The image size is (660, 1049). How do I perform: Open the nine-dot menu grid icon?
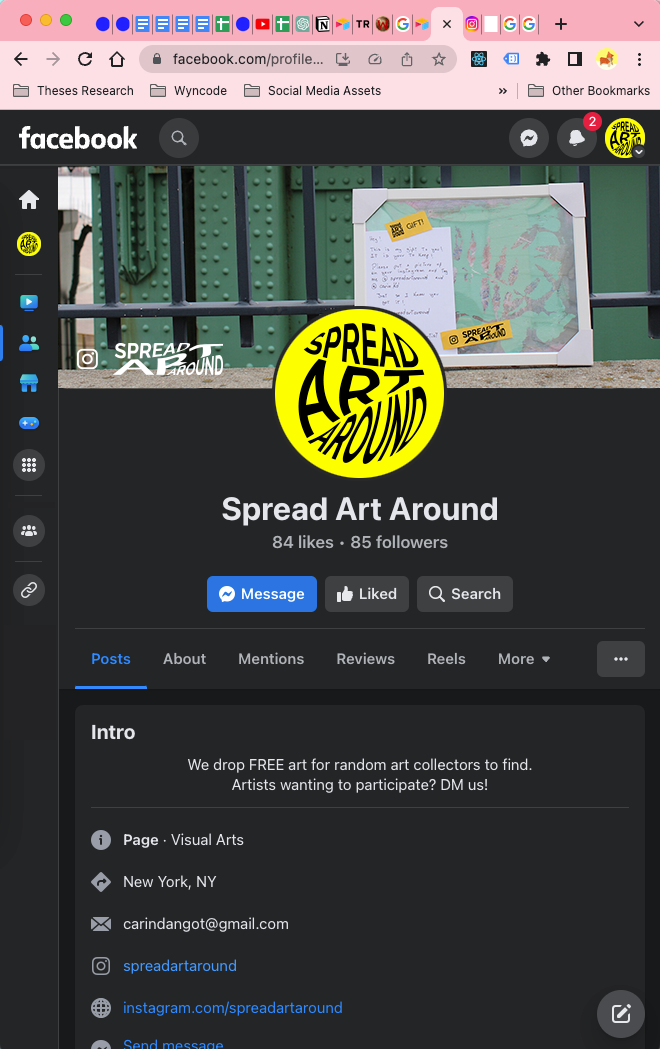click(x=29, y=465)
